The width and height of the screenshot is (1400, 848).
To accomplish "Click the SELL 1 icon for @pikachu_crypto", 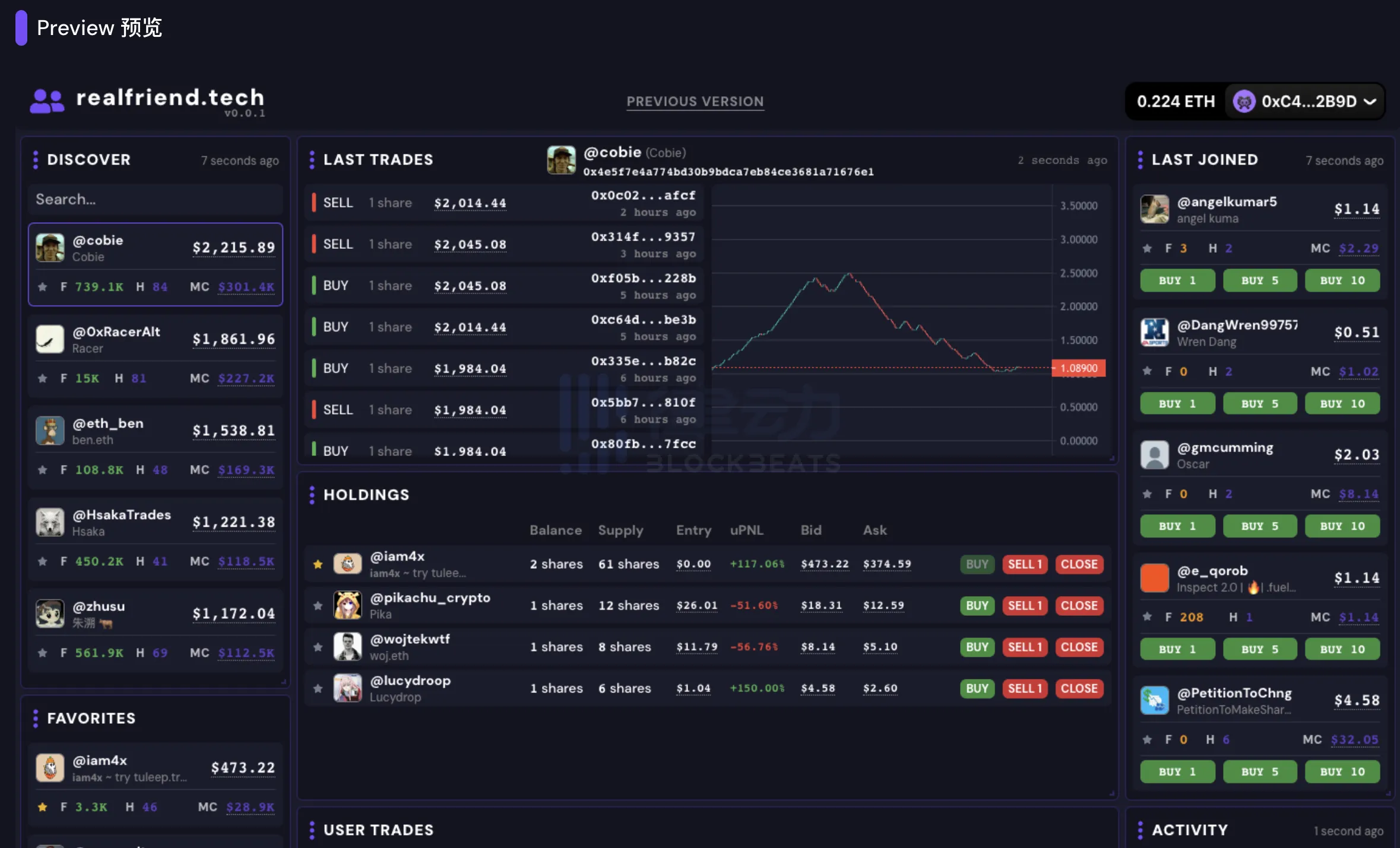I will (x=1025, y=603).
